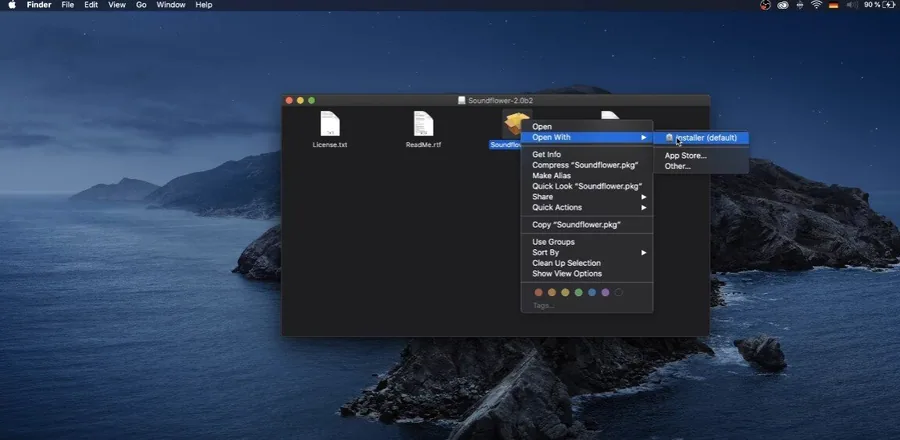
Task: Select the ReadMe.rtf document icon
Action: (424, 124)
